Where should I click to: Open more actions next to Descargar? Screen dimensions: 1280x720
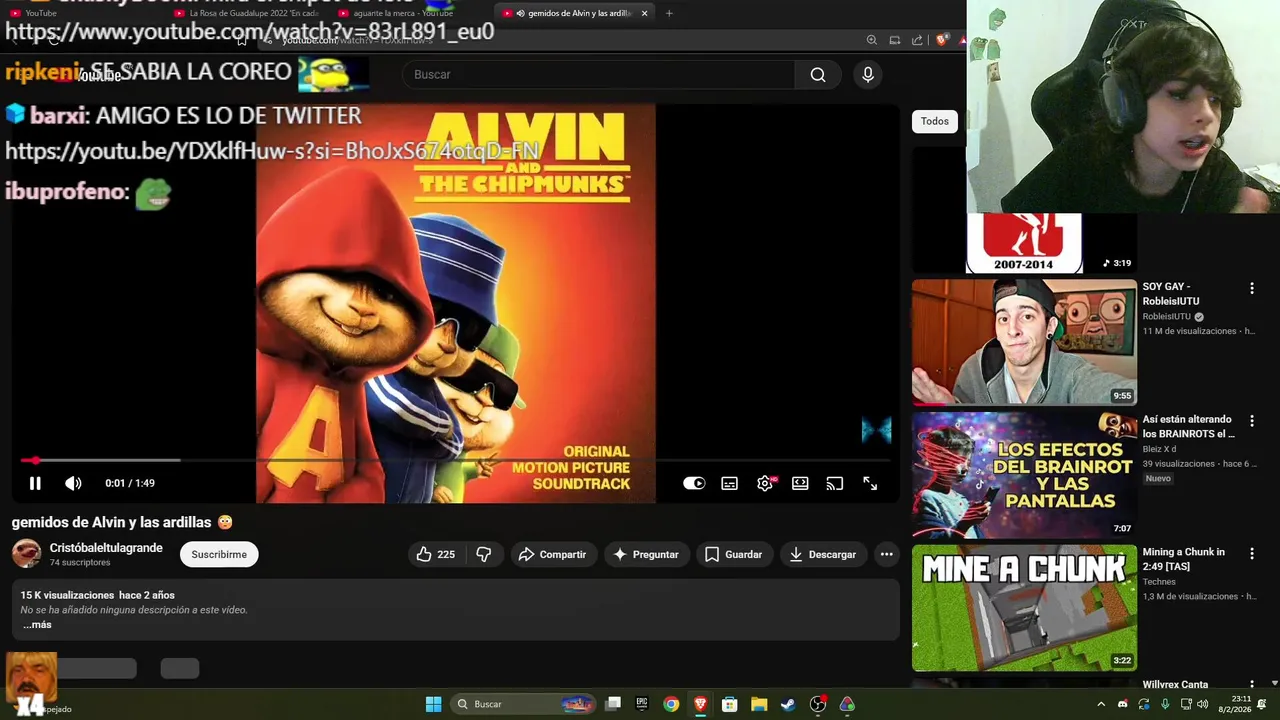(x=886, y=554)
